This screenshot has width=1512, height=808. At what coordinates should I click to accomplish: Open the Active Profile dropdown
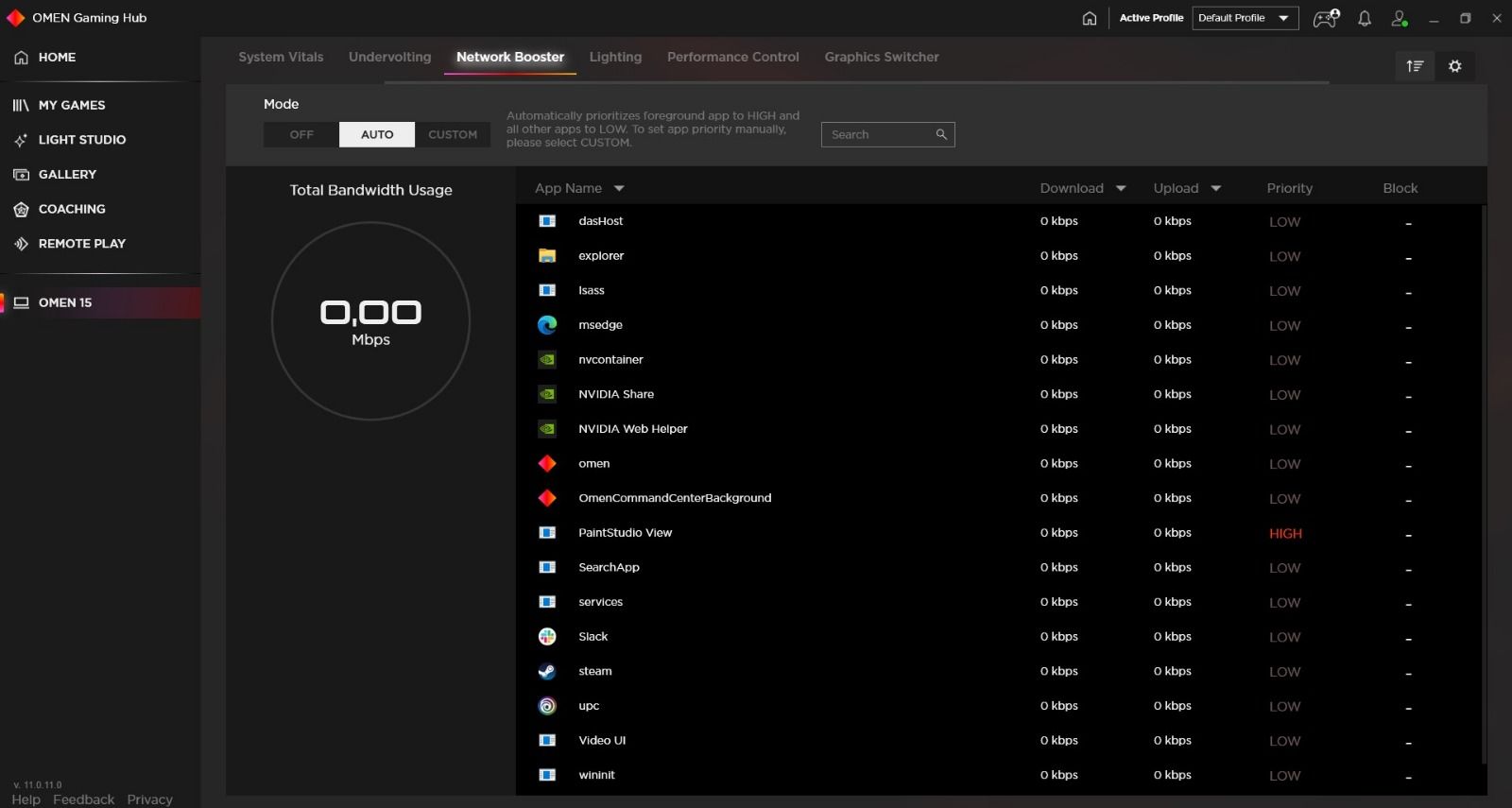(x=1246, y=18)
